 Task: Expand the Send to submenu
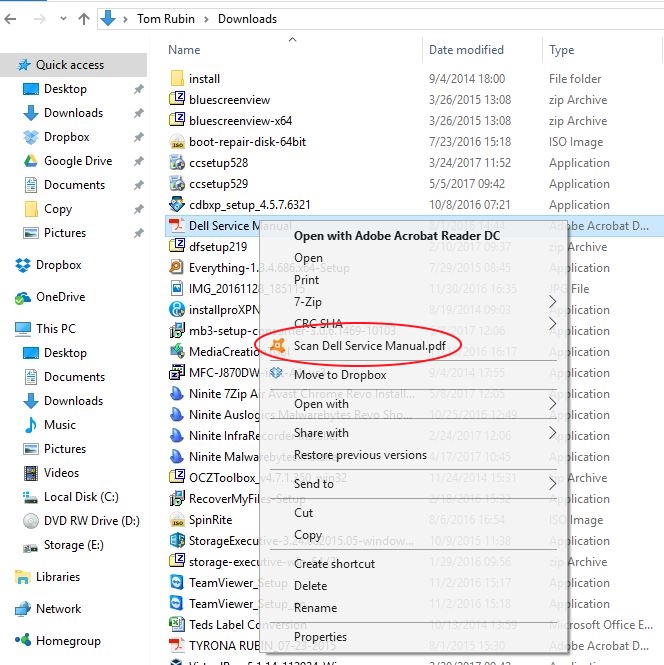click(413, 483)
